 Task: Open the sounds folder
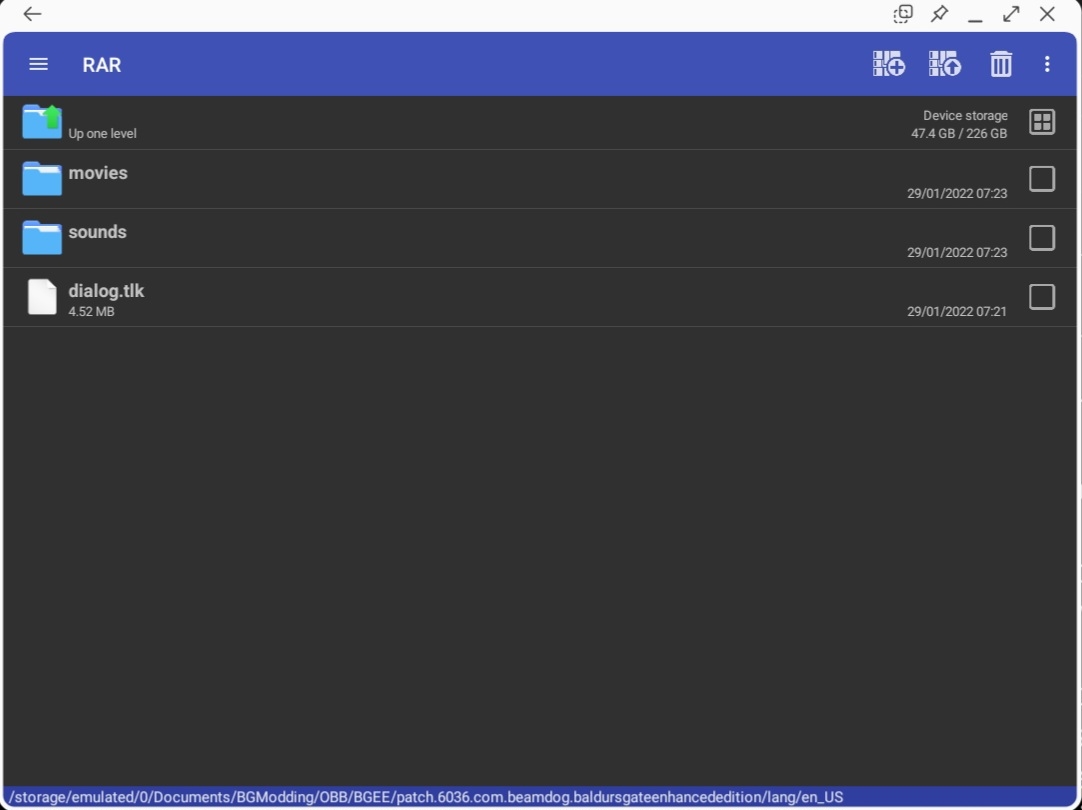(97, 232)
